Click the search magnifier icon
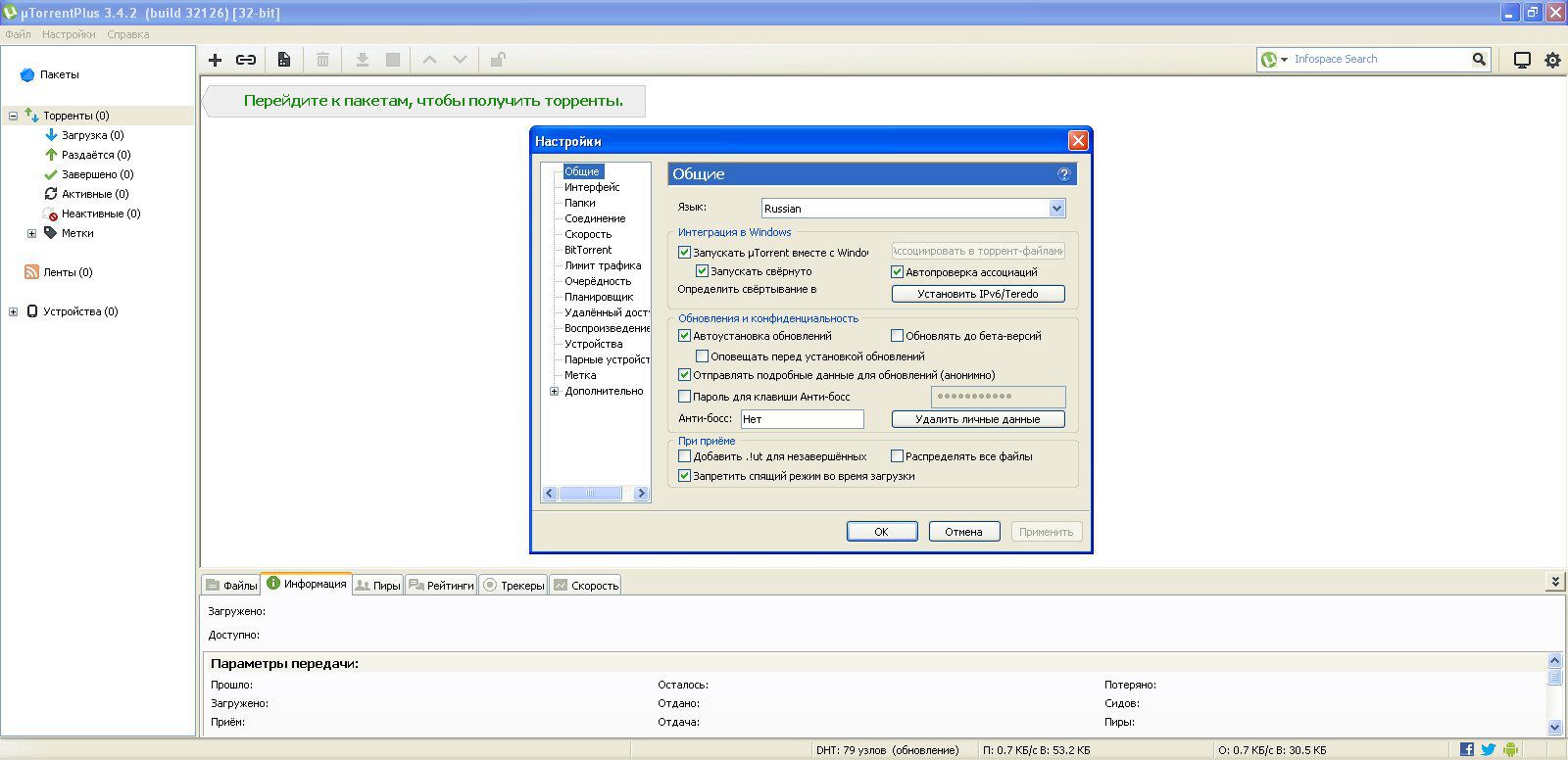 [1479, 60]
